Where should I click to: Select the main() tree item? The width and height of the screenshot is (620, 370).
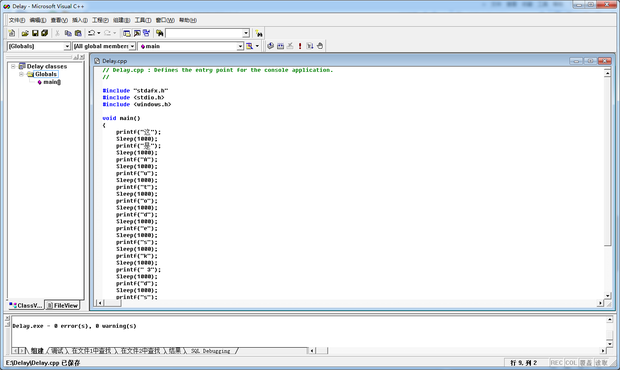coord(52,82)
